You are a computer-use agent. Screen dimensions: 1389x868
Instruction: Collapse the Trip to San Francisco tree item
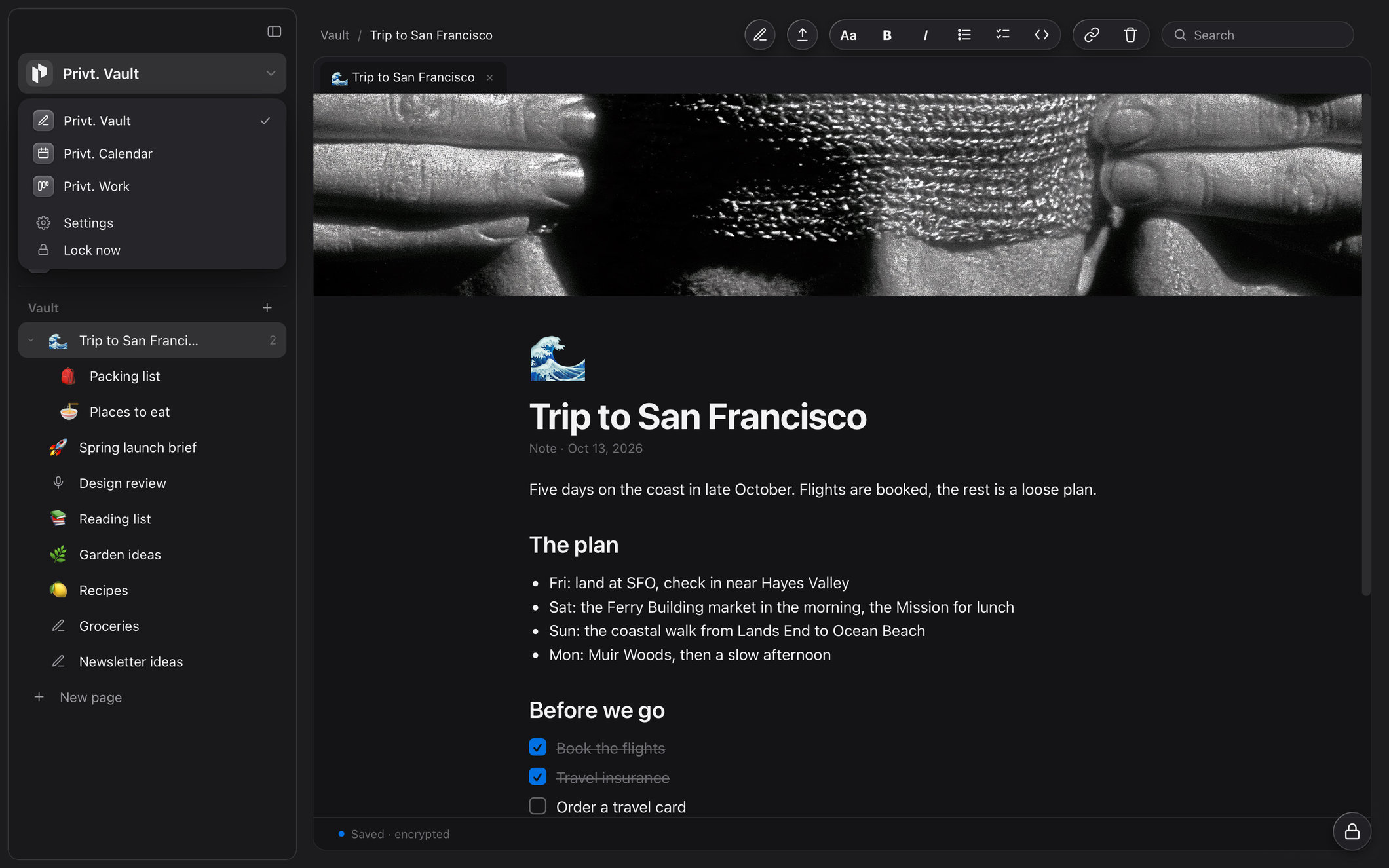point(31,340)
